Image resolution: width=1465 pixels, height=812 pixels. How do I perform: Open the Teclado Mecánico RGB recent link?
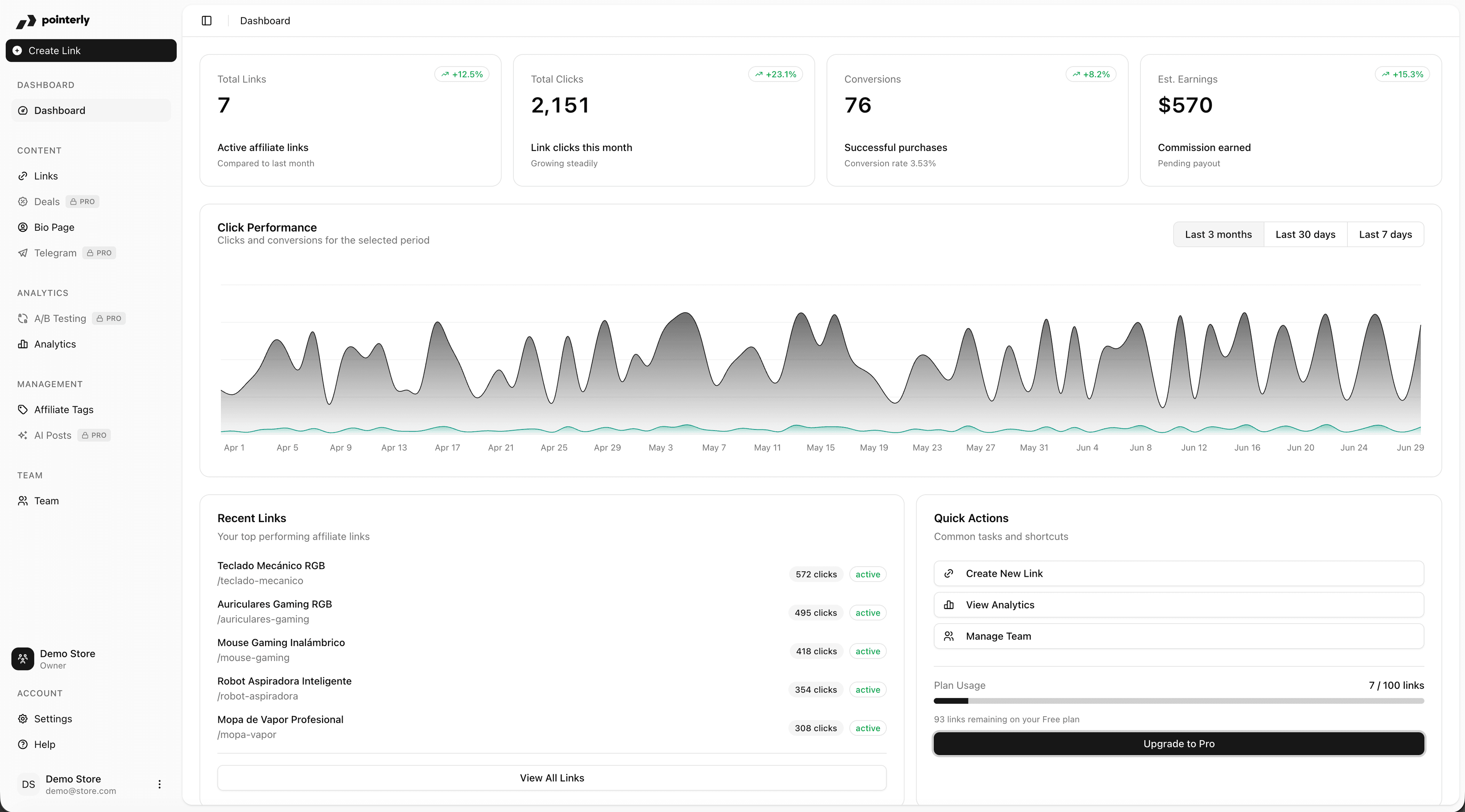coord(271,565)
